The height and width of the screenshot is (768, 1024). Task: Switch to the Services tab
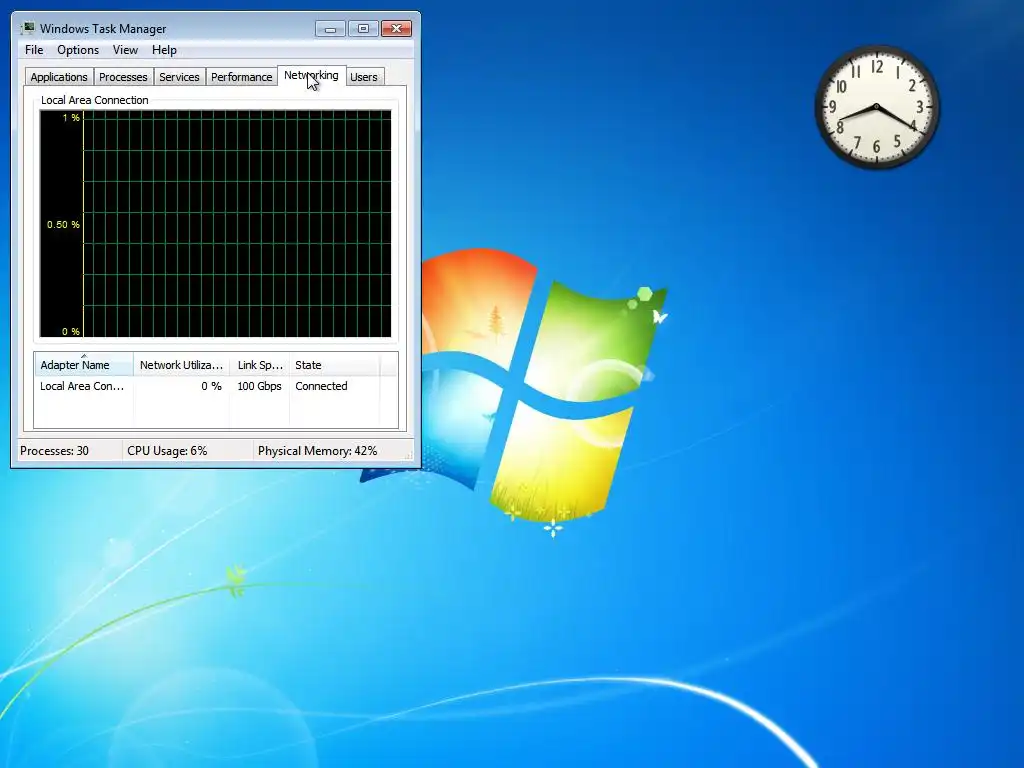(x=179, y=77)
